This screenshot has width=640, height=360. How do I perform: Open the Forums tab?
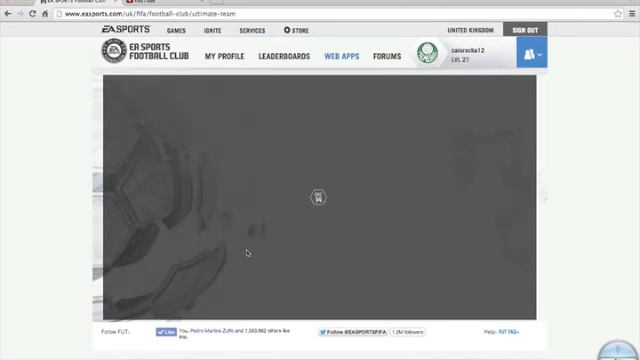click(387, 56)
